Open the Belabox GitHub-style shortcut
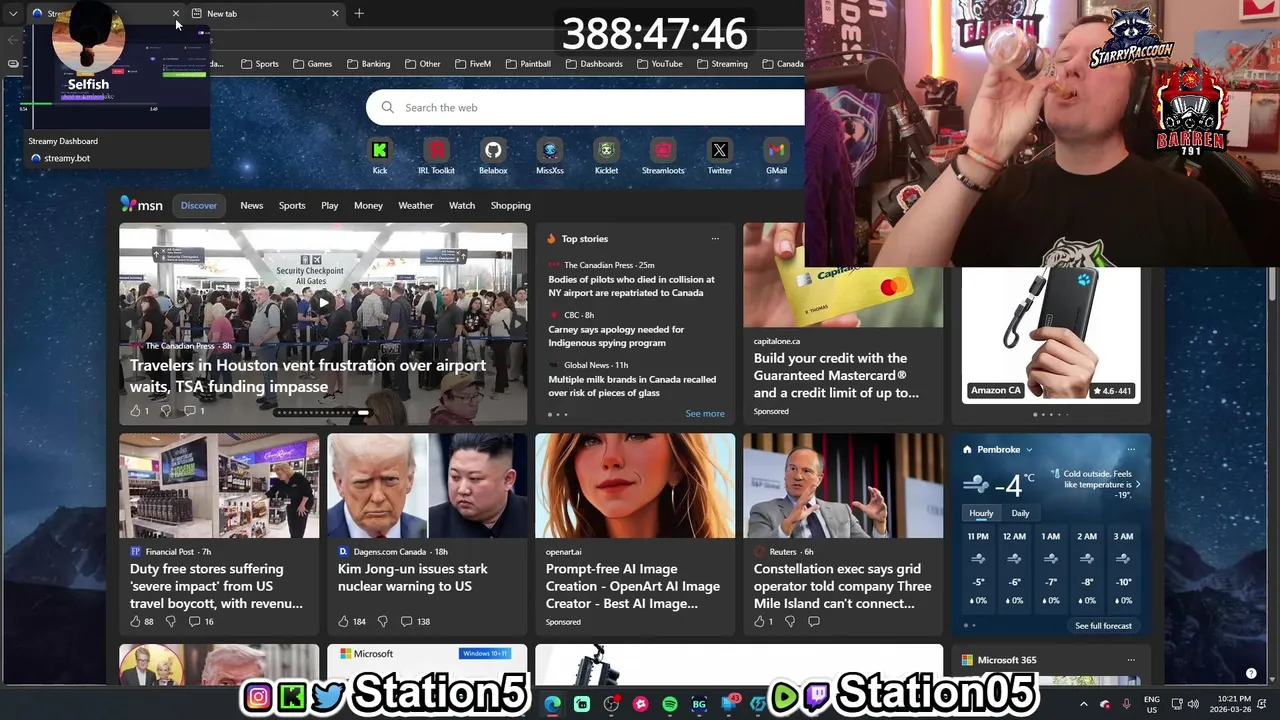This screenshot has width=1280, height=720. click(x=493, y=150)
